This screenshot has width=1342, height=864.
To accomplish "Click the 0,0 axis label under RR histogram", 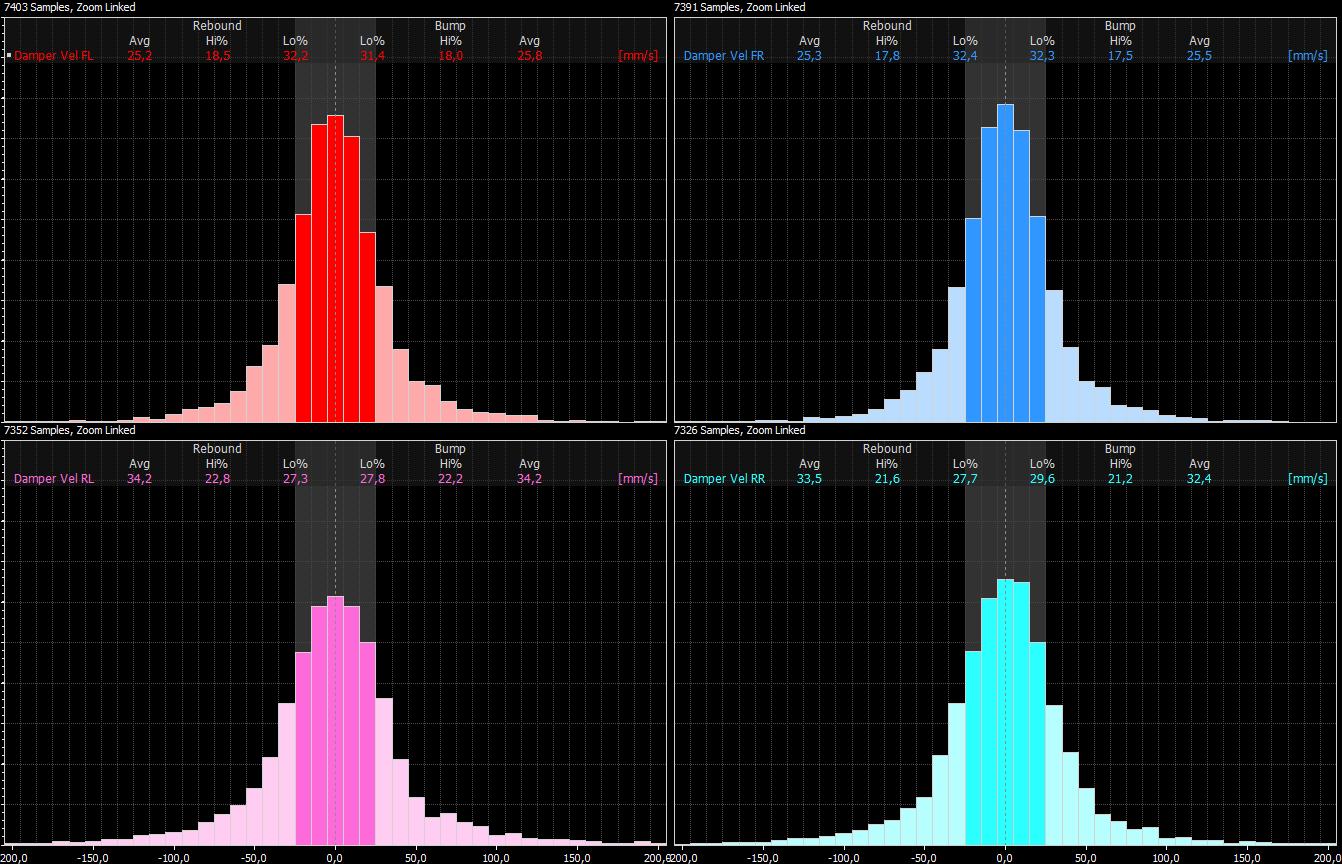I will [1006, 857].
